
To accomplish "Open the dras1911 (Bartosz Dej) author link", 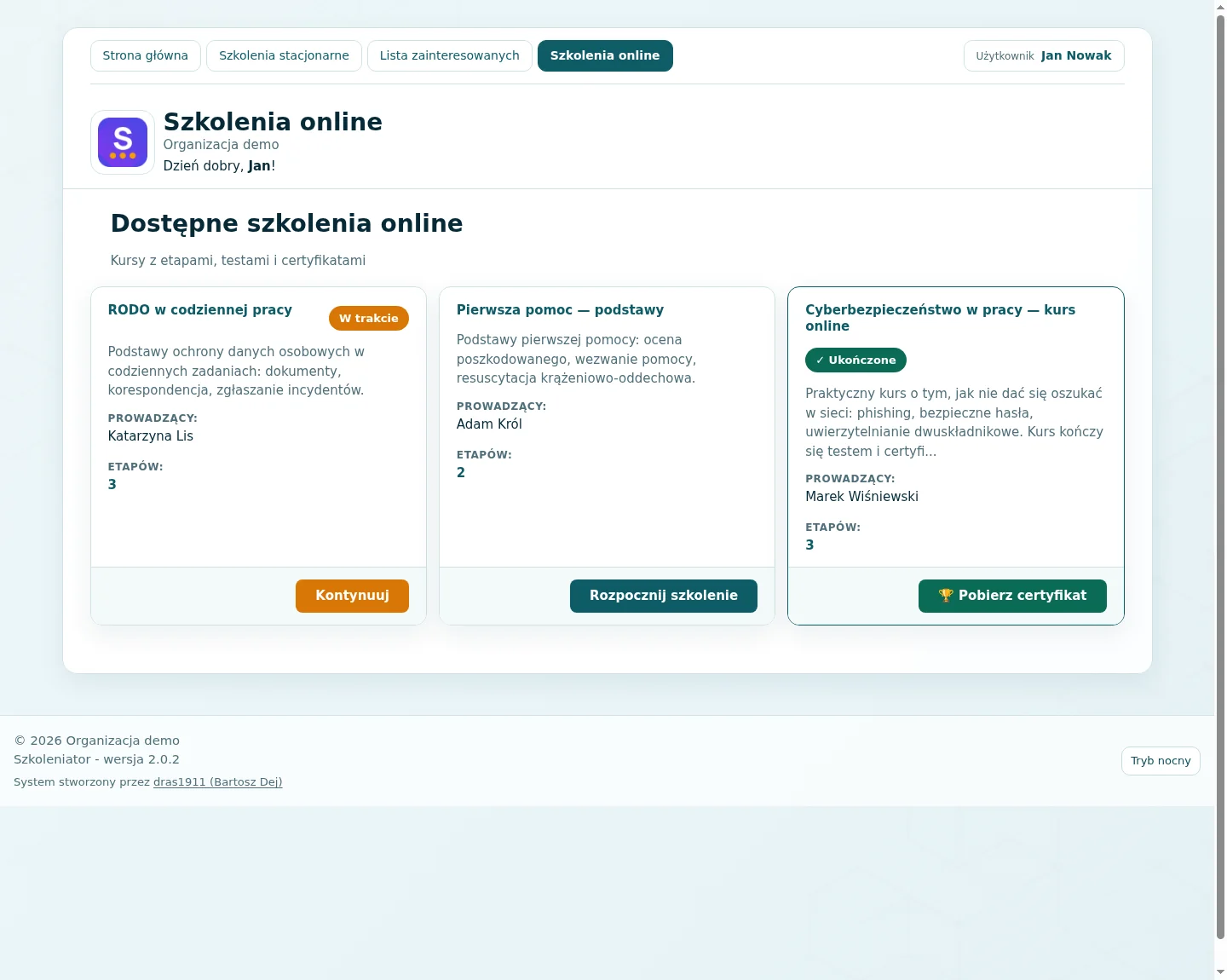I will coord(218,782).
